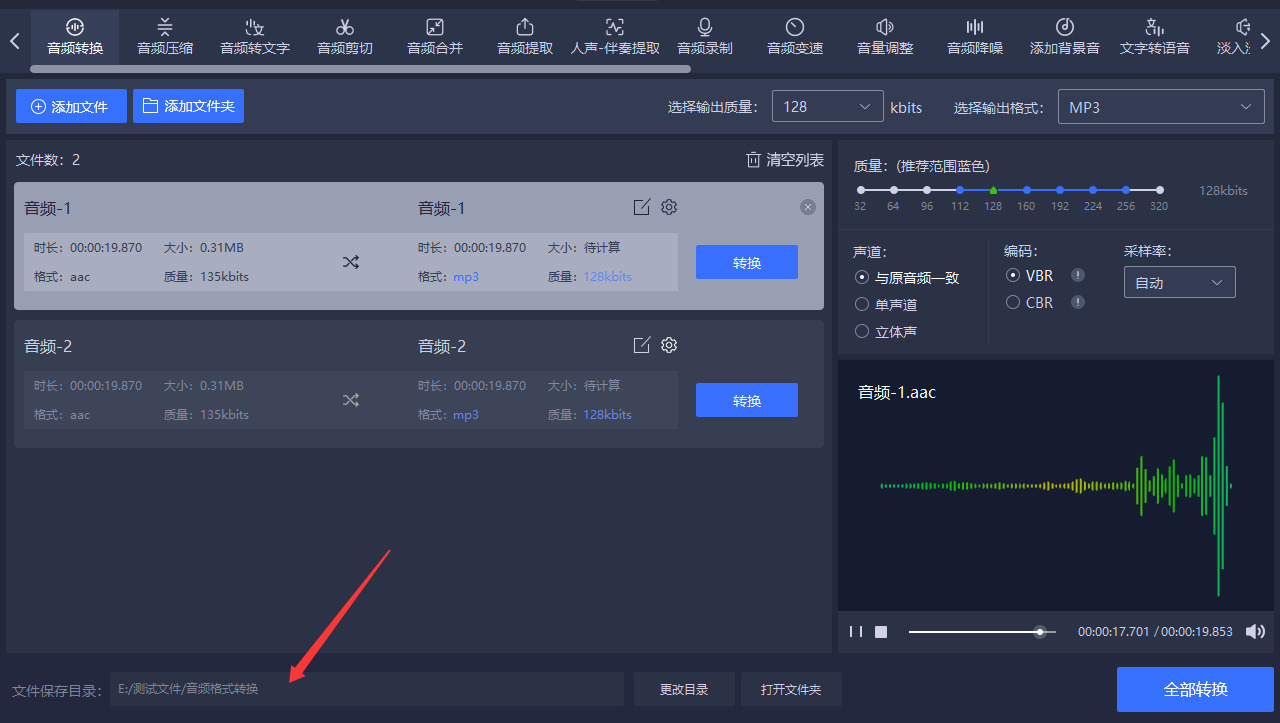Click the file save directory path field
This screenshot has width=1280, height=723.
tap(367, 689)
